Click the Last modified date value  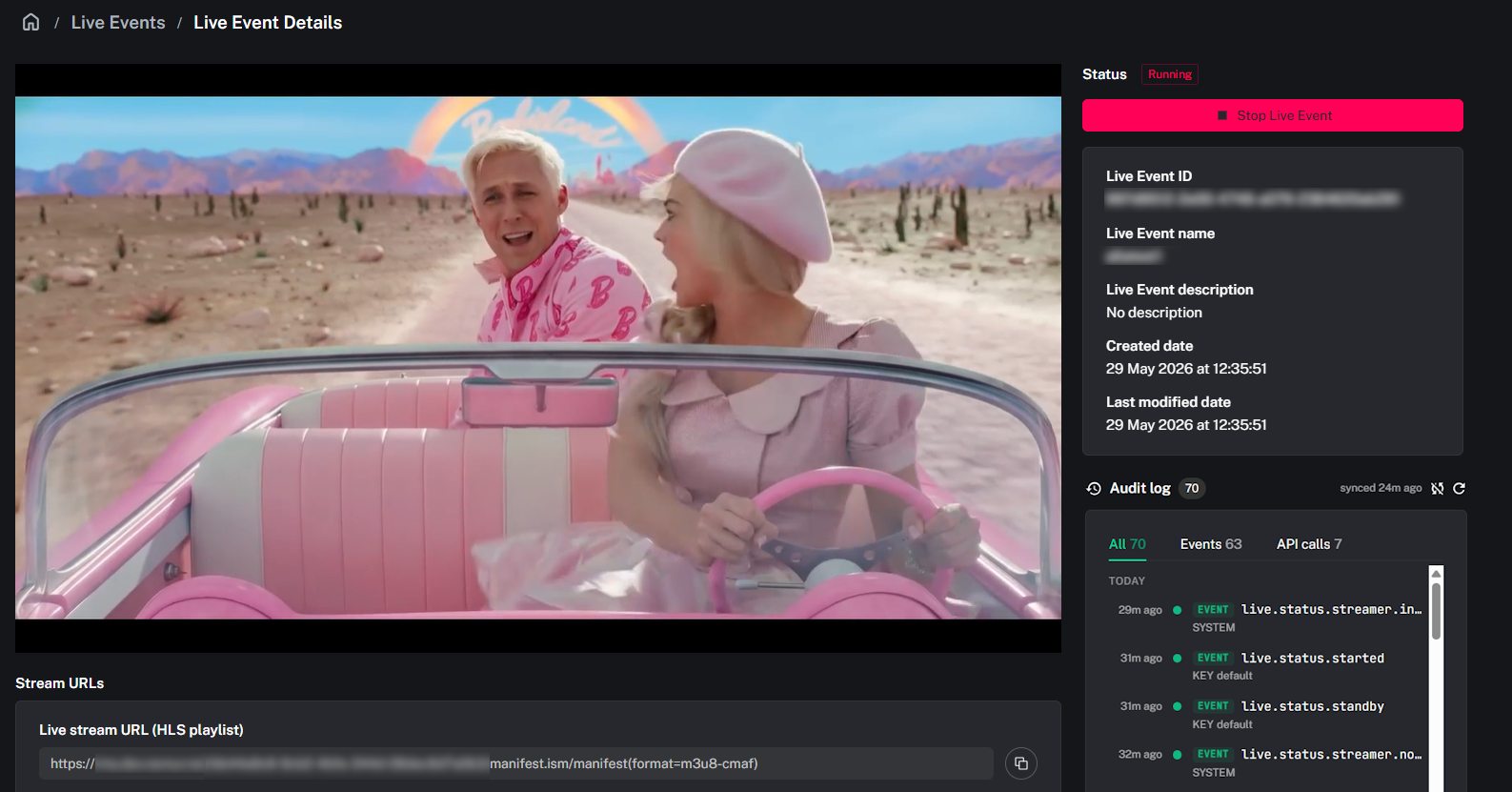[1186, 425]
